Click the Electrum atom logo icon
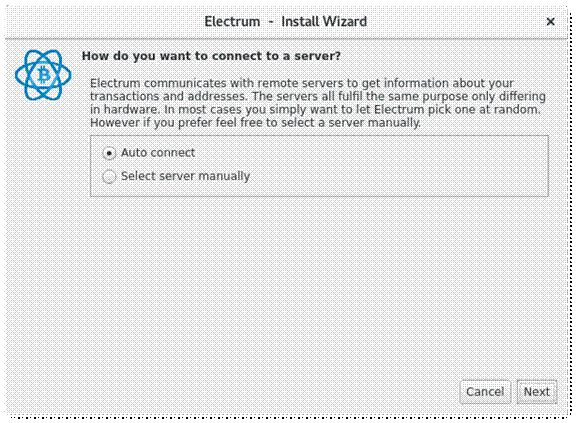576x423 pixels. tap(43, 75)
